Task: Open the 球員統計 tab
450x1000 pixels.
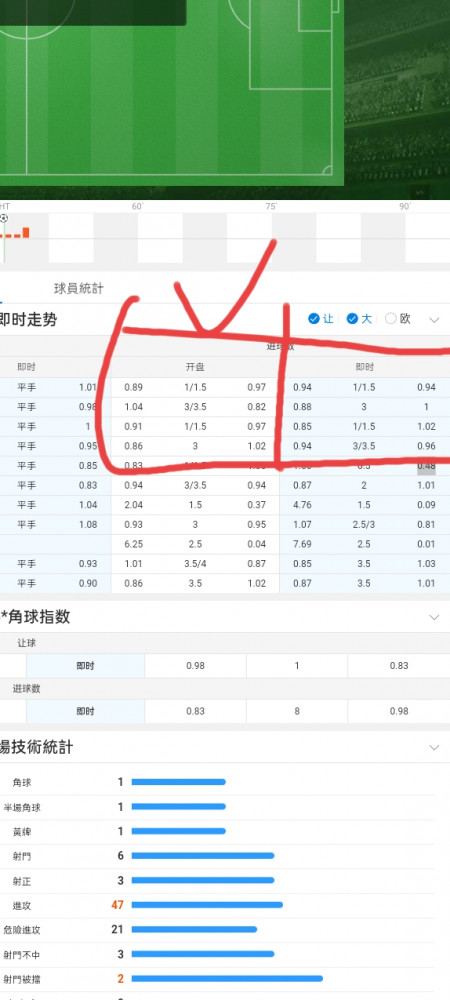Action: click(x=78, y=289)
